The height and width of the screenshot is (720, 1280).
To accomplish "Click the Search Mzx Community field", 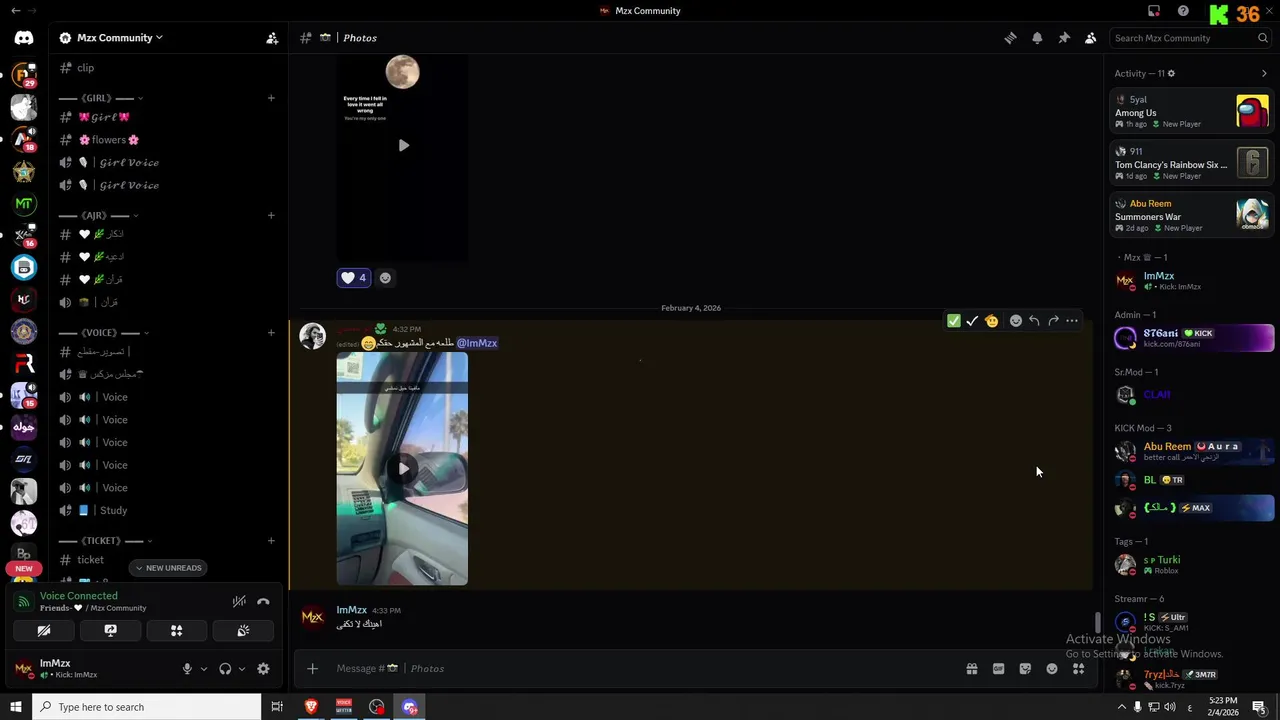I will click(x=1190, y=38).
